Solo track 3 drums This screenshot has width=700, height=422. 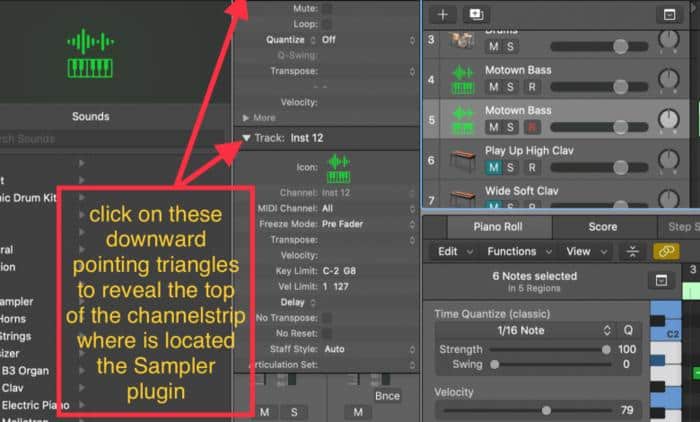510,46
